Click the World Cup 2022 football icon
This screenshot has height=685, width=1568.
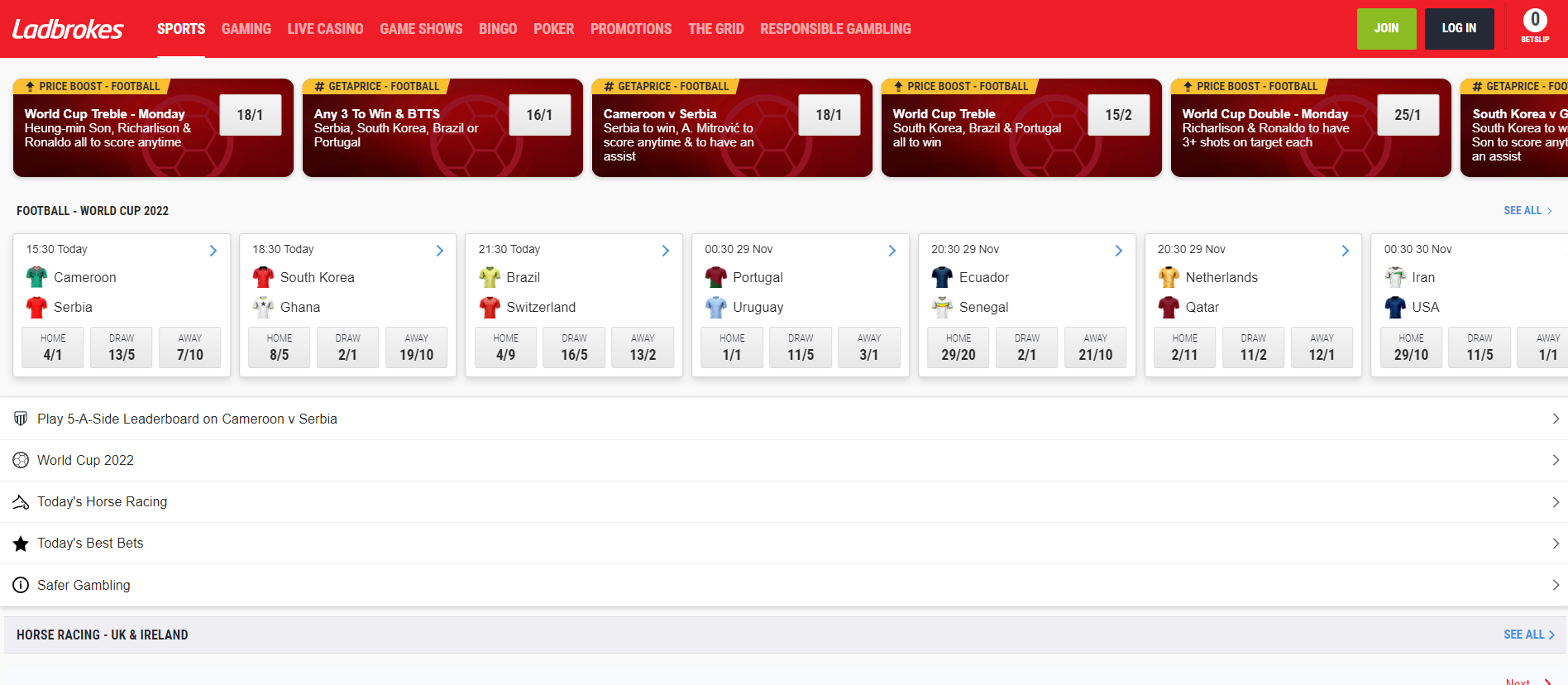[x=21, y=460]
